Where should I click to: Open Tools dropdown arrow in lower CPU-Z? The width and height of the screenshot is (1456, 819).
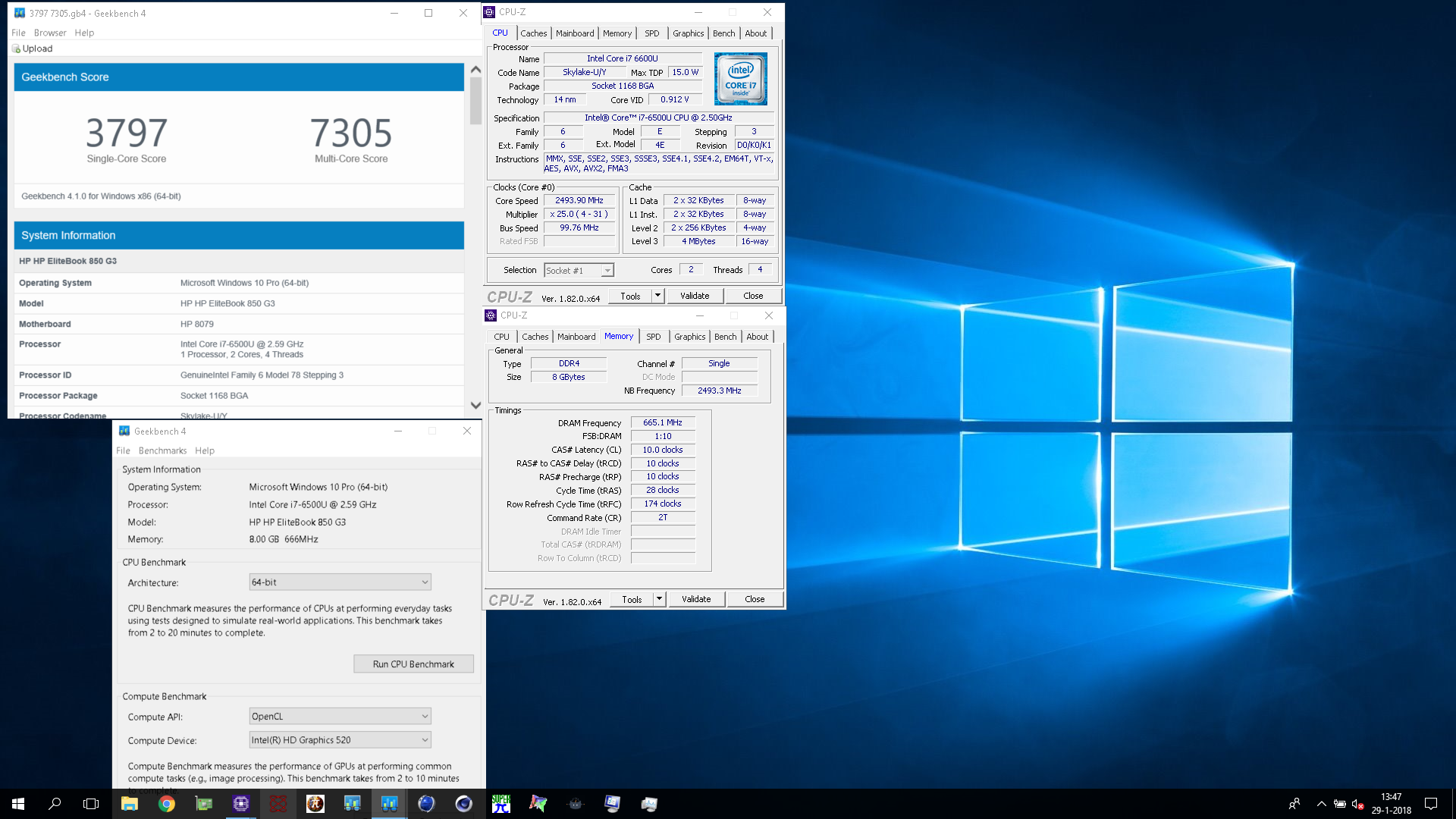[x=659, y=599]
